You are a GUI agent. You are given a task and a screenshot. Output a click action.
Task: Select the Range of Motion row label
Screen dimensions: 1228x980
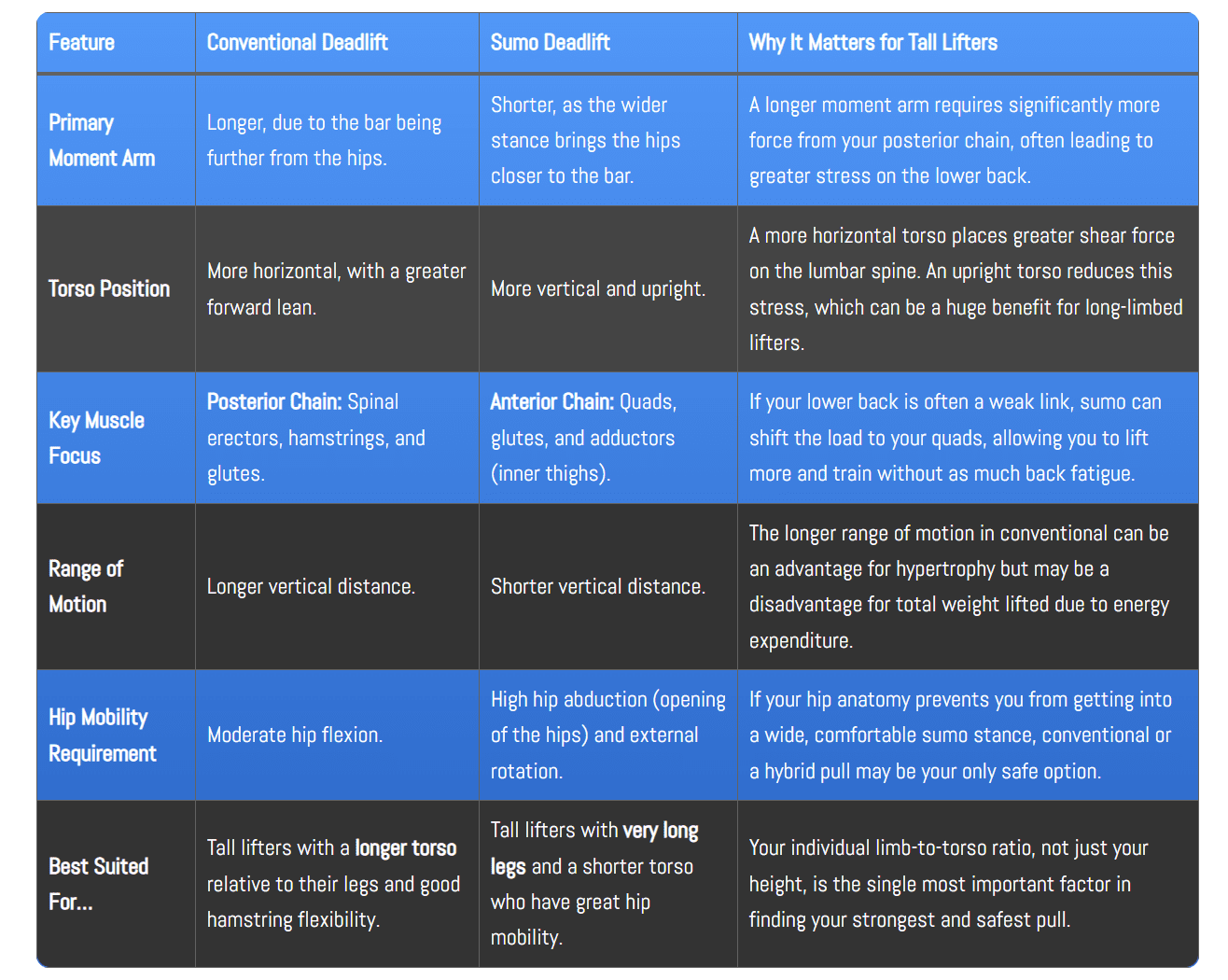pyautogui.click(x=86, y=587)
